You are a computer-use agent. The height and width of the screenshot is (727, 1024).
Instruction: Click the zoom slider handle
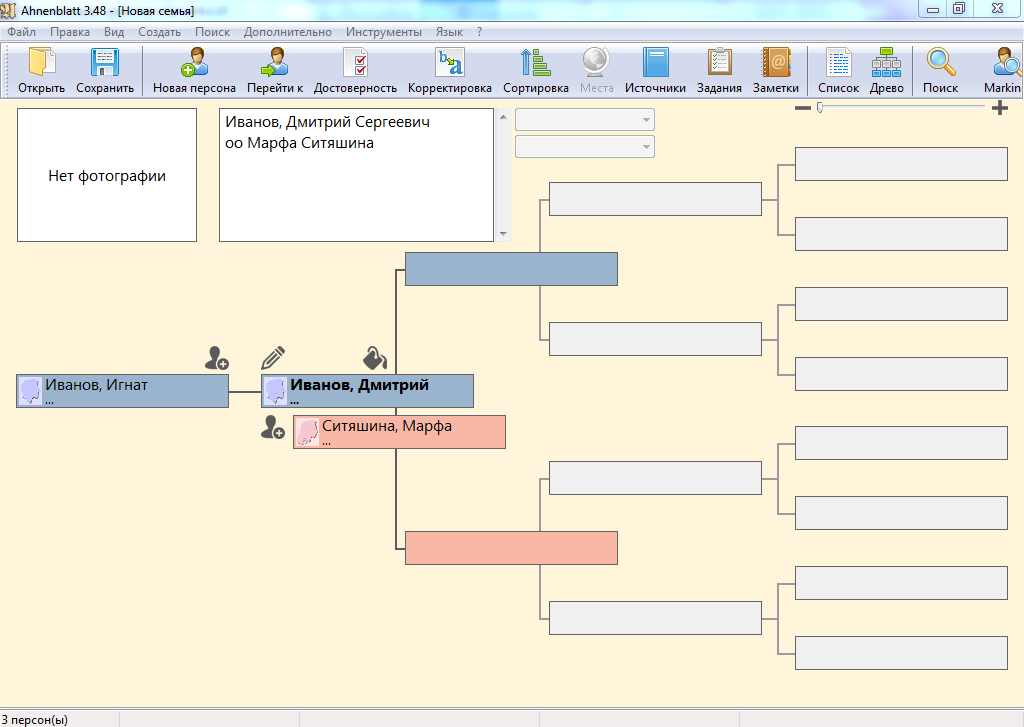click(820, 107)
